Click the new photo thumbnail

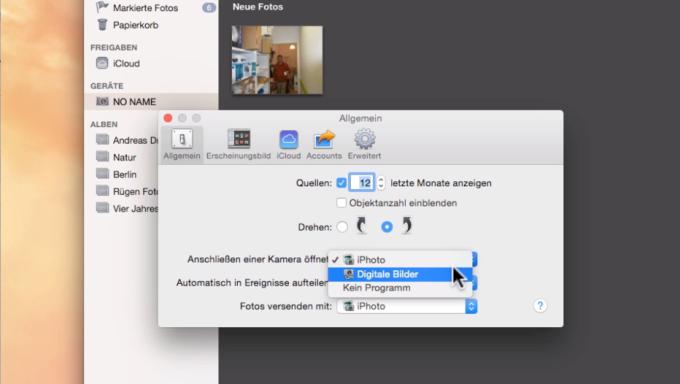point(277,60)
